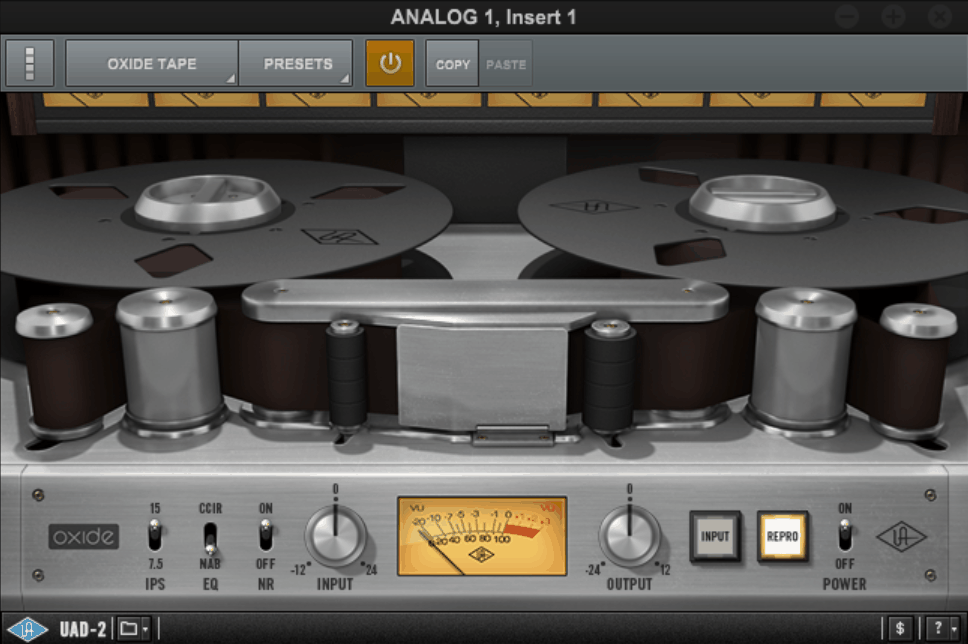Viewport: 968px width, 644px height.
Task: Click the oxide logo badge
Action: (x=84, y=537)
